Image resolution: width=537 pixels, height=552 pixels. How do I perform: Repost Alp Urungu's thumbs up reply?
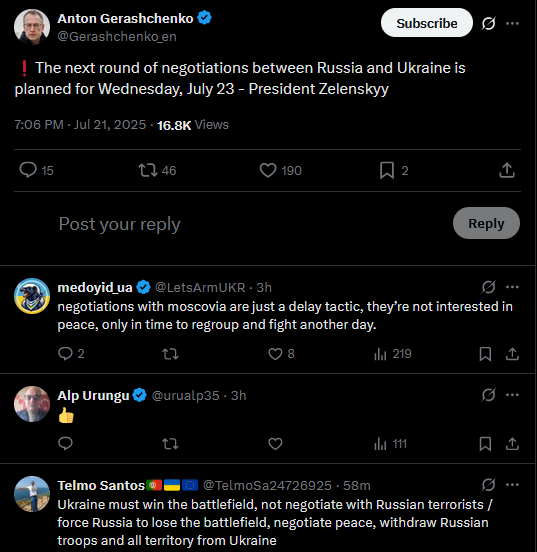point(170,444)
